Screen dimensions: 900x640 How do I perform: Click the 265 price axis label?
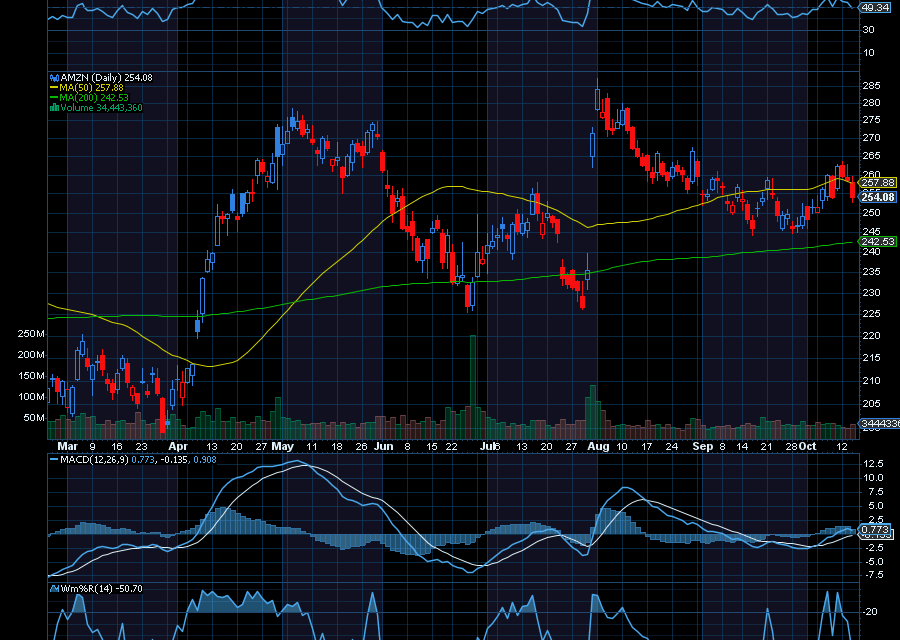coord(871,156)
